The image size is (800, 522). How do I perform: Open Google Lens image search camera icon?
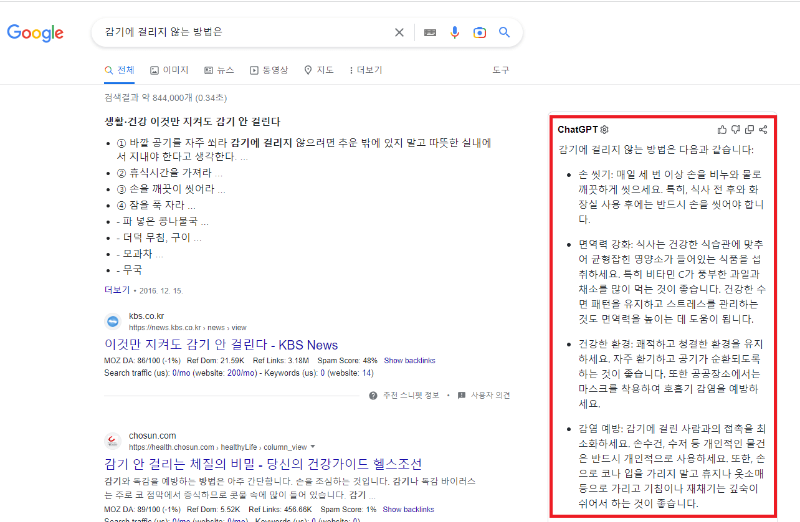click(479, 33)
